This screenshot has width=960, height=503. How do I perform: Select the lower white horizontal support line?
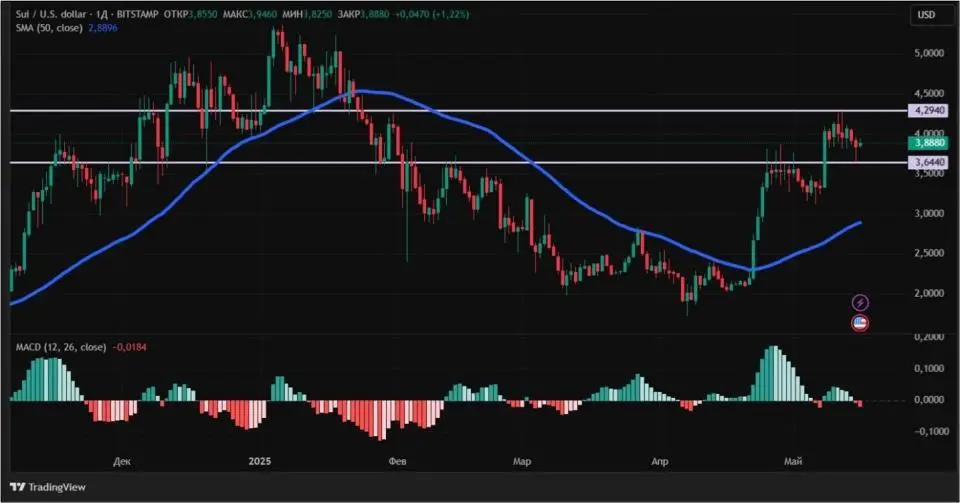(x=458, y=162)
